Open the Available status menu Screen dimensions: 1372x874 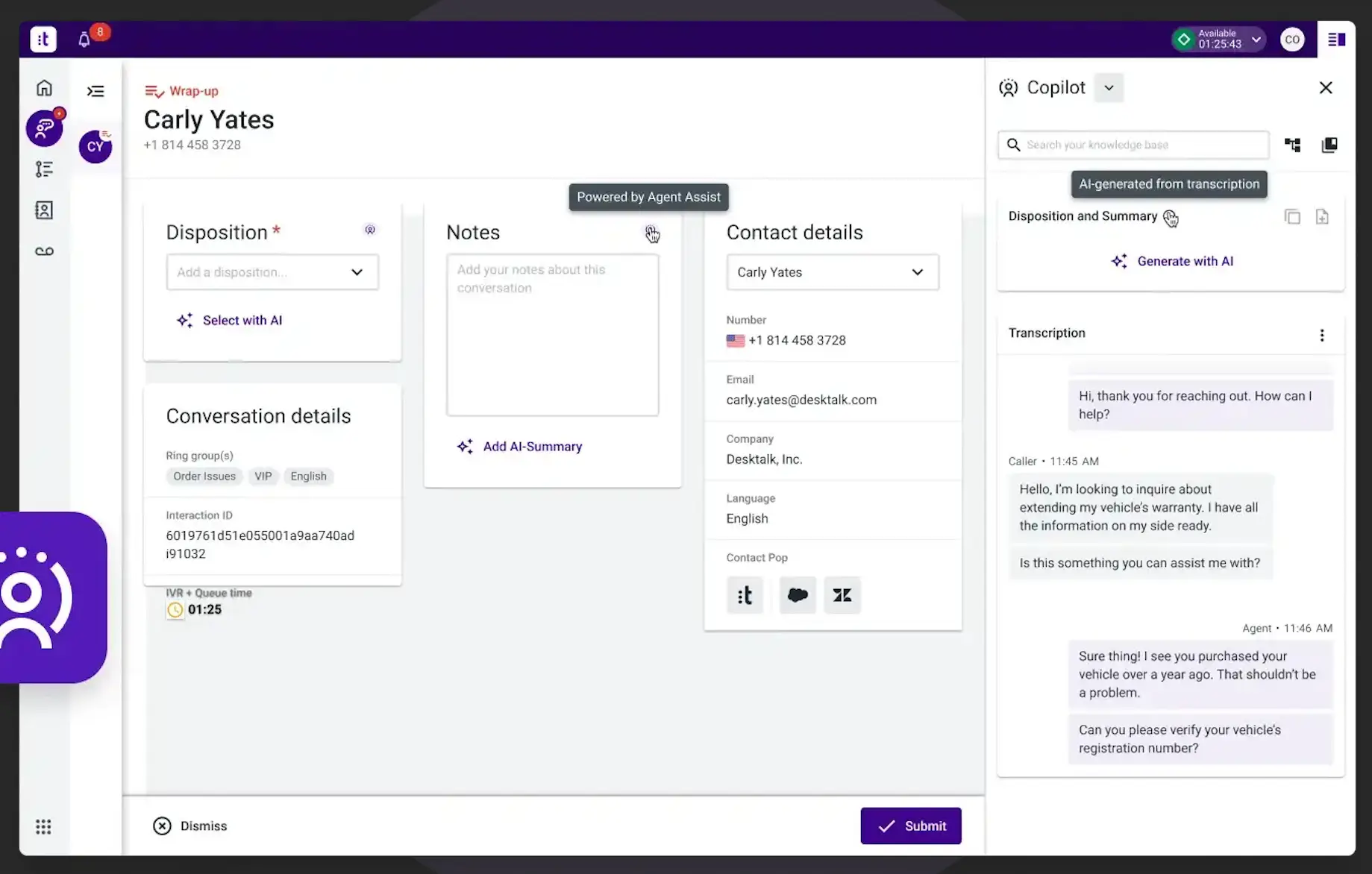1218,40
